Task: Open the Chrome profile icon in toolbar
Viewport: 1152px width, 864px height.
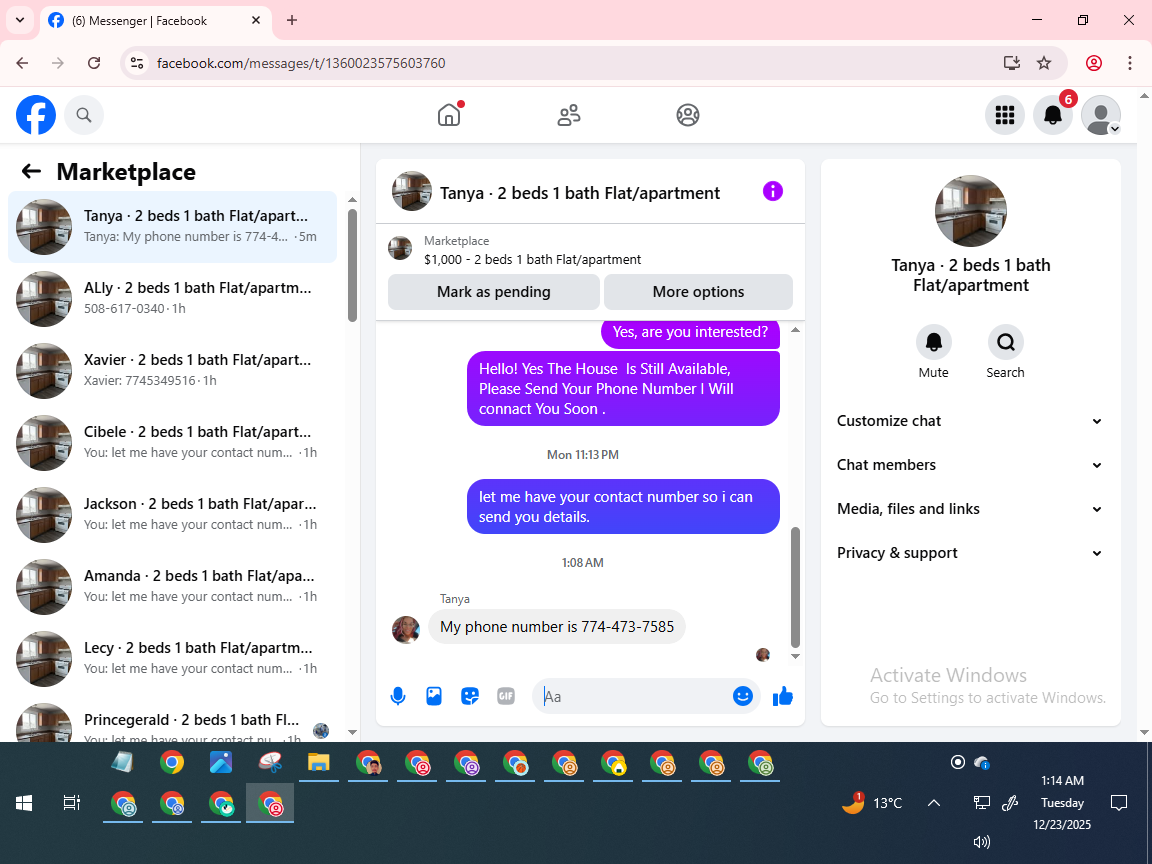Action: 1094,63
